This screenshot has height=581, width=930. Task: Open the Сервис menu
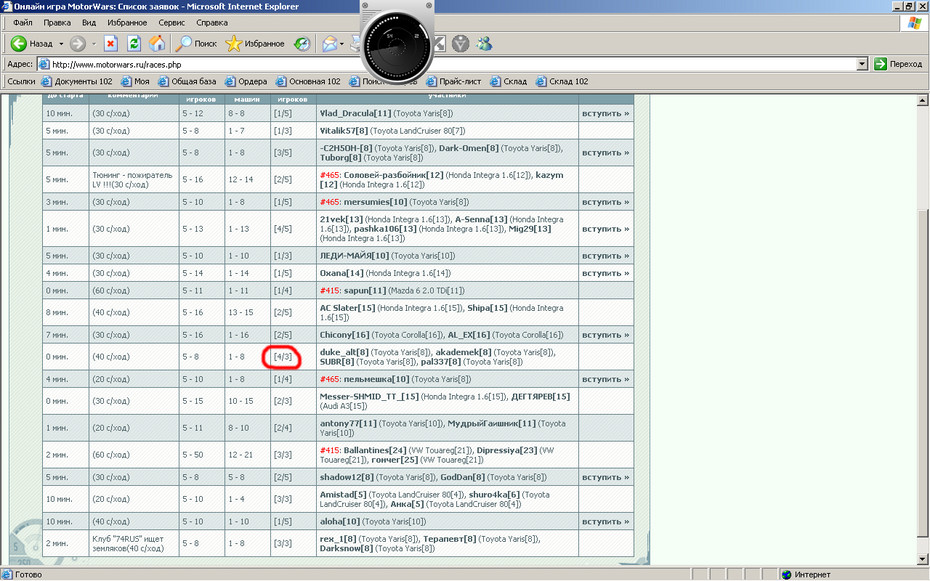[x=171, y=23]
